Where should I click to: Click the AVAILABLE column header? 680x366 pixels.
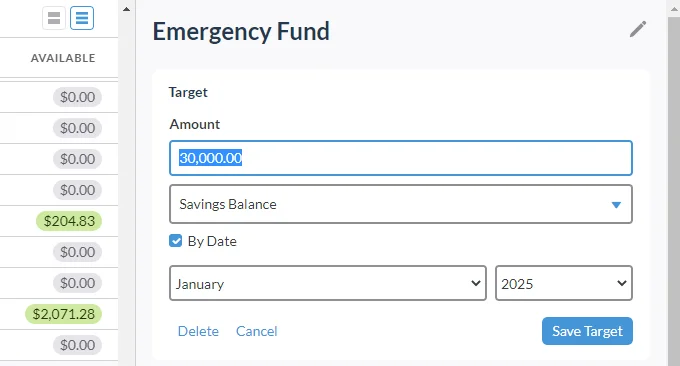(x=63, y=58)
